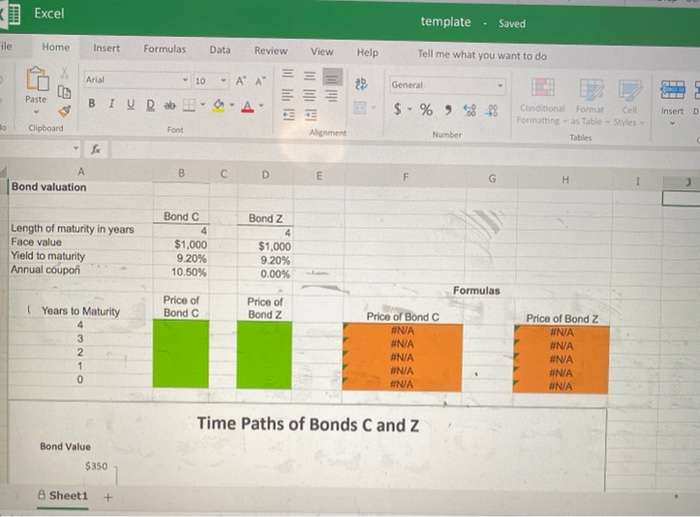The height and width of the screenshot is (517, 700).
Task: Click the Excel app icon
Action: tap(12, 14)
